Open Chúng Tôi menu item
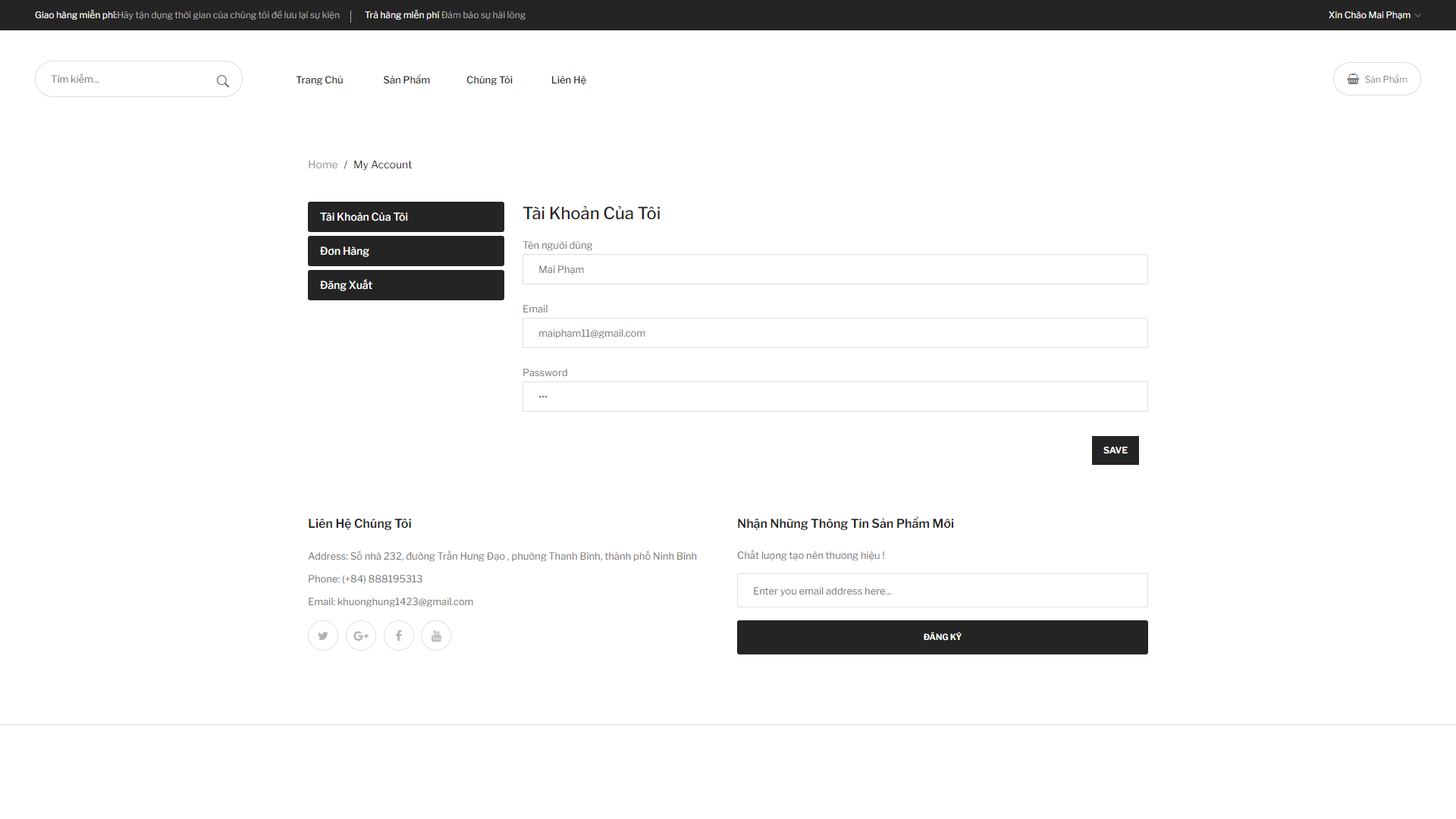Viewport: 1456px width, 819px height. click(x=489, y=80)
